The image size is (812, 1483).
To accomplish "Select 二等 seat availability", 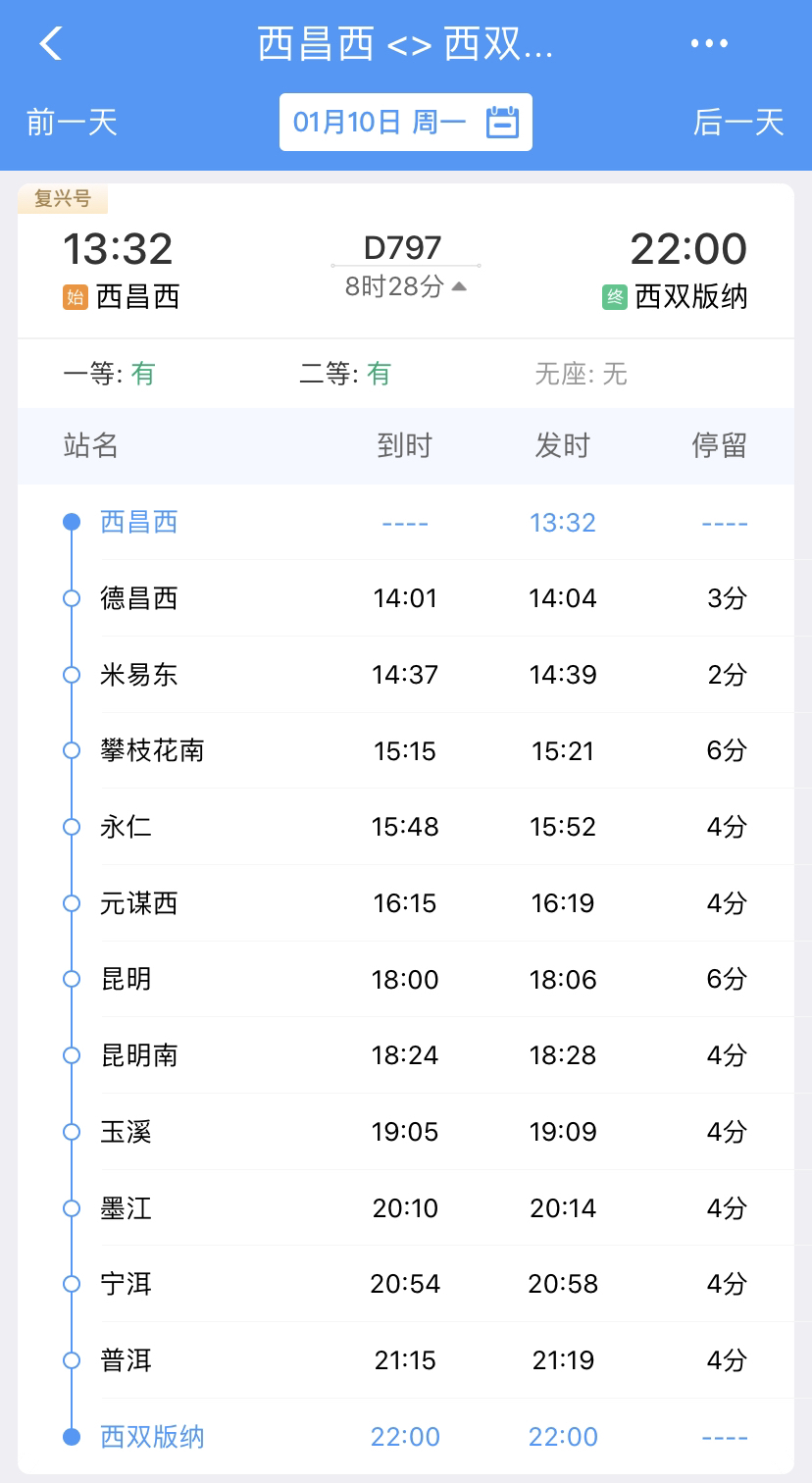I will 345,374.
